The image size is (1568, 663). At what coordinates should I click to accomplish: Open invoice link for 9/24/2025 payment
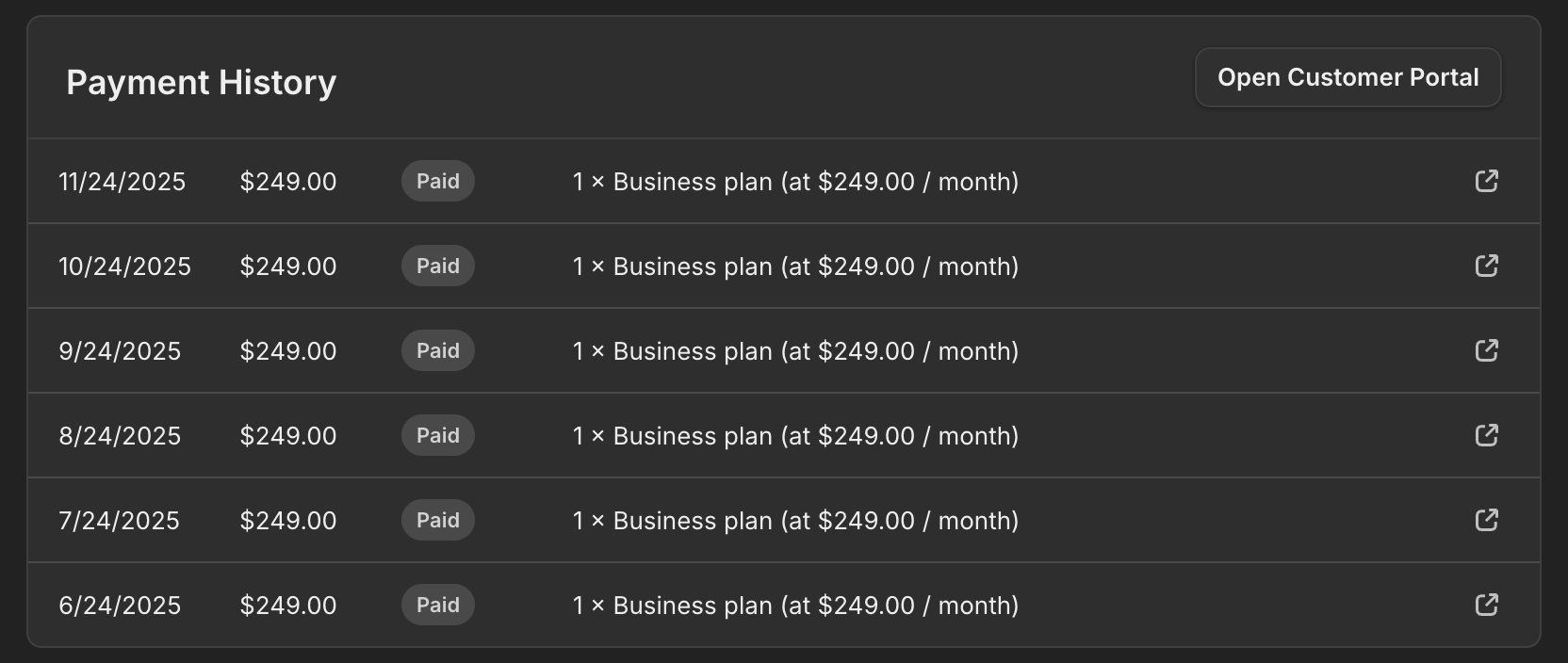point(1486,350)
